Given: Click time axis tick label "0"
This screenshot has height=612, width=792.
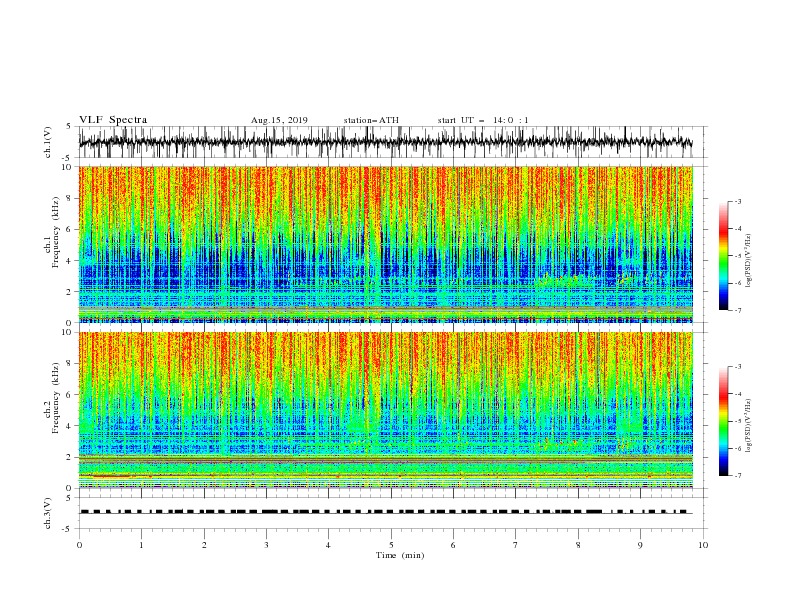Looking at the screenshot, I should [x=79, y=545].
